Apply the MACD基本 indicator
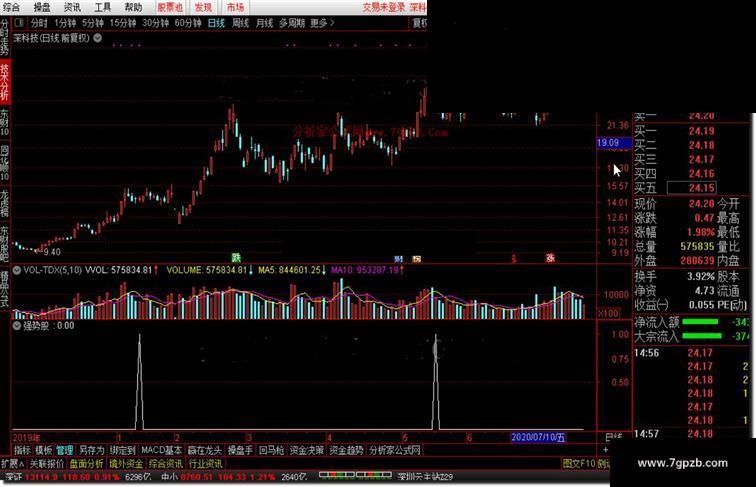Viewport: 756px width, 487px height. click(x=162, y=450)
